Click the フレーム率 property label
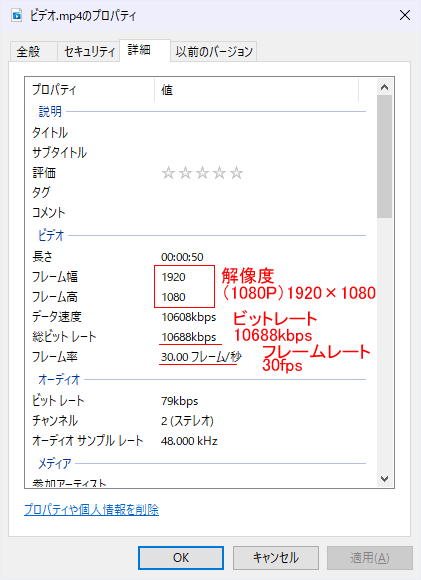Viewport: 421px width, 580px height. coord(55,357)
